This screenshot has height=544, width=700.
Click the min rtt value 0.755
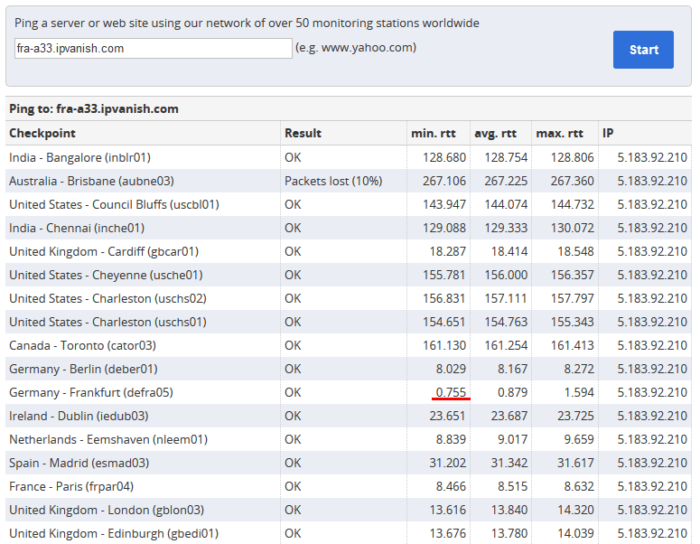(x=451, y=393)
